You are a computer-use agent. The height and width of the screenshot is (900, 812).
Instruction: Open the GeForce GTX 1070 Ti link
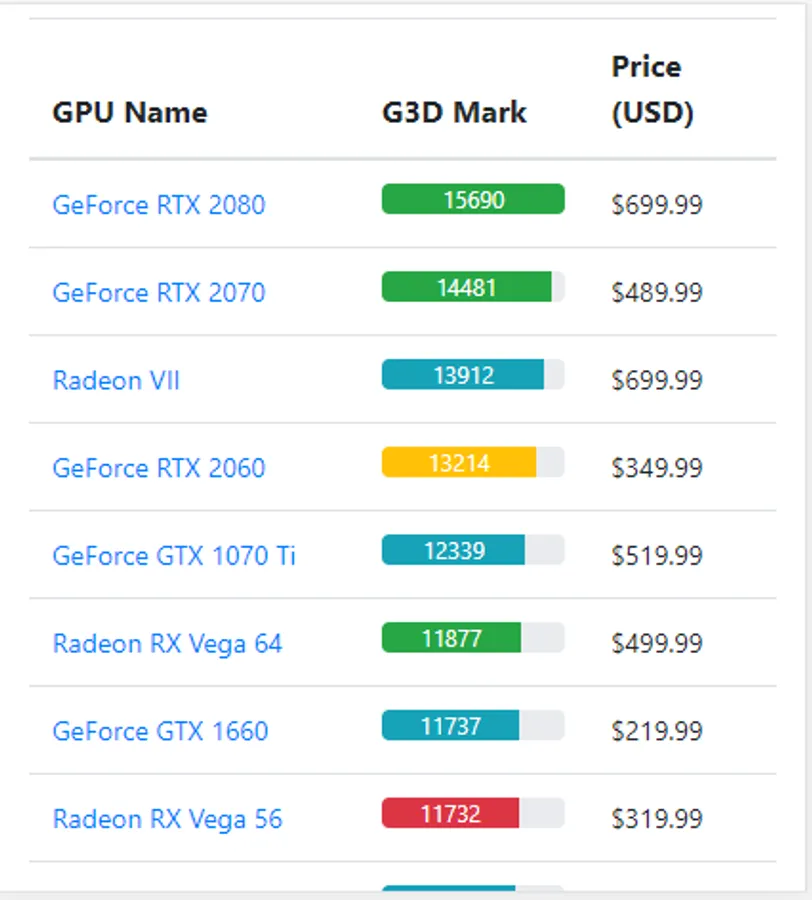[x=174, y=556]
